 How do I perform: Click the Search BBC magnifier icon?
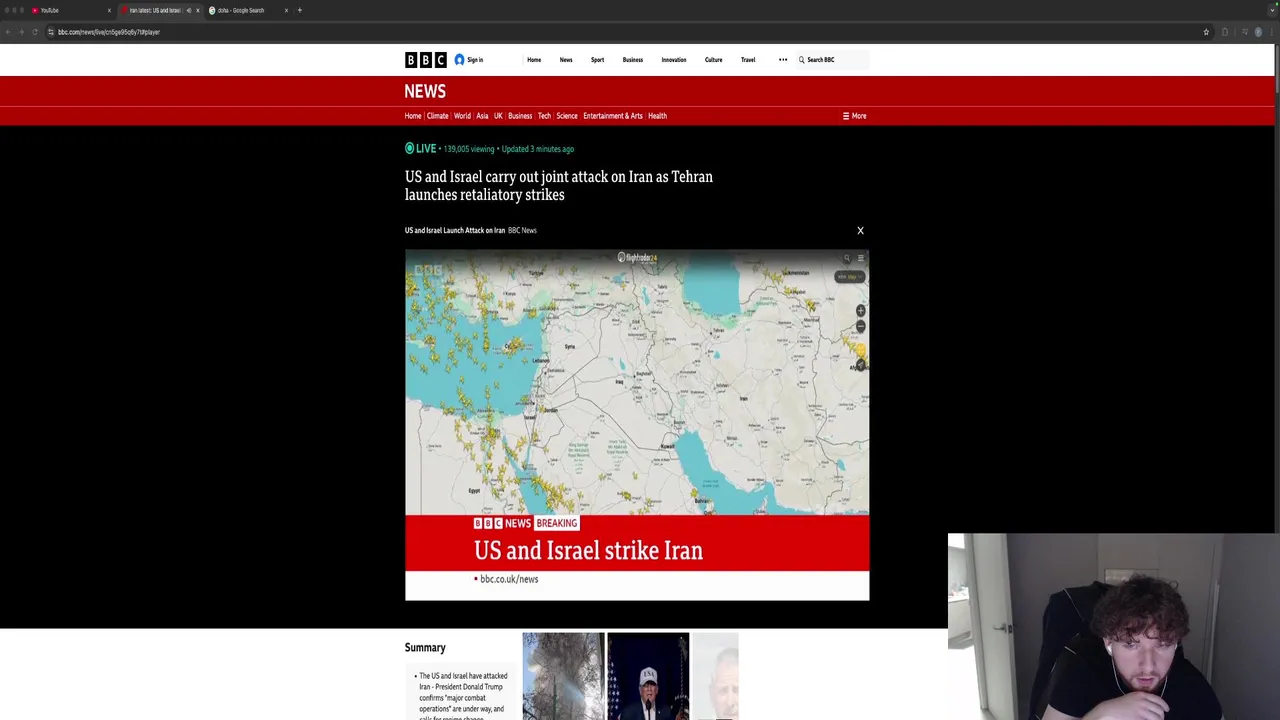(x=801, y=60)
